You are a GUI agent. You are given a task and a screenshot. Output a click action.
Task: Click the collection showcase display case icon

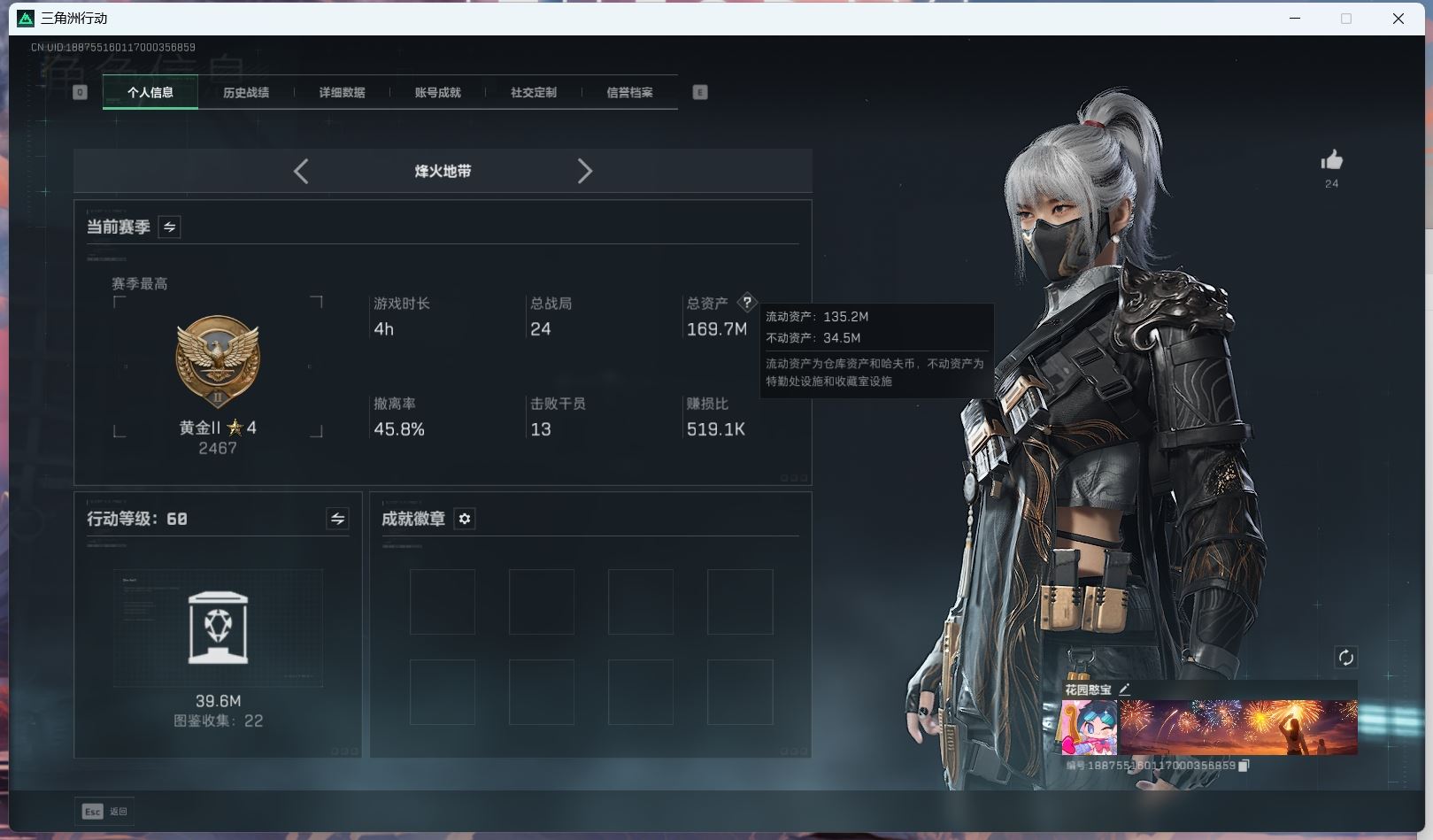point(218,628)
